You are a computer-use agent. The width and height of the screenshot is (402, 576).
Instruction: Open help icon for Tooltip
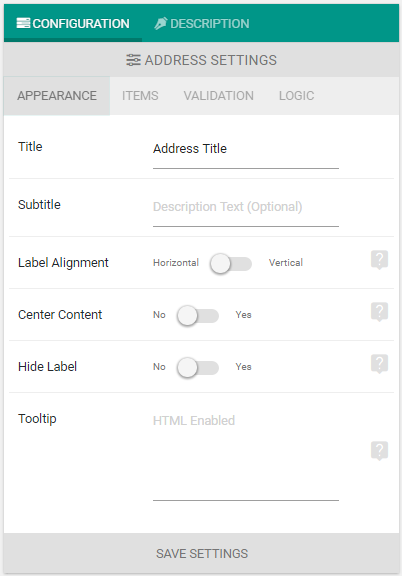[x=380, y=450]
